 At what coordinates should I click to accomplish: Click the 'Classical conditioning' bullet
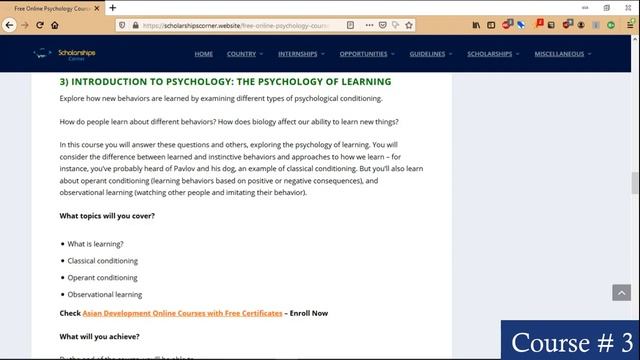[x=102, y=261]
